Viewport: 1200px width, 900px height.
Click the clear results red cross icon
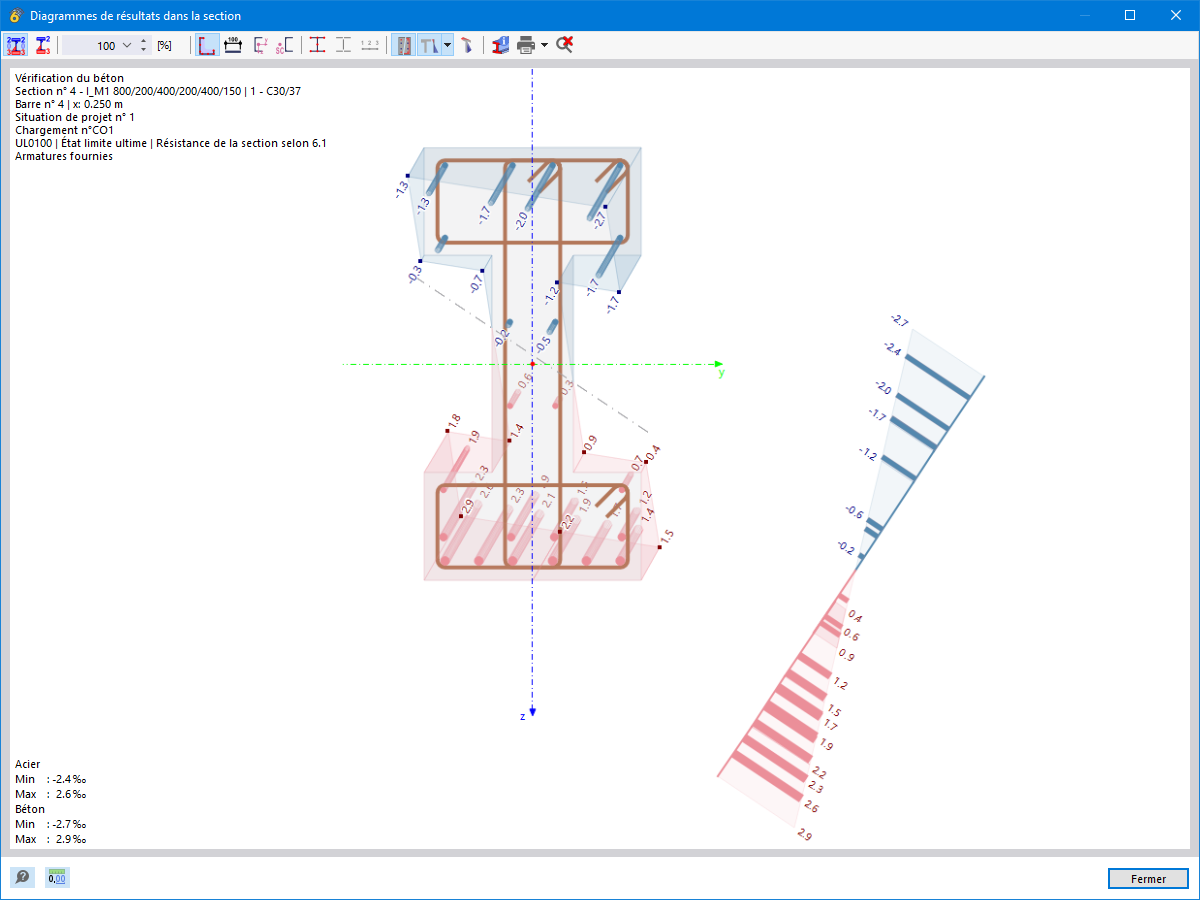point(565,45)
